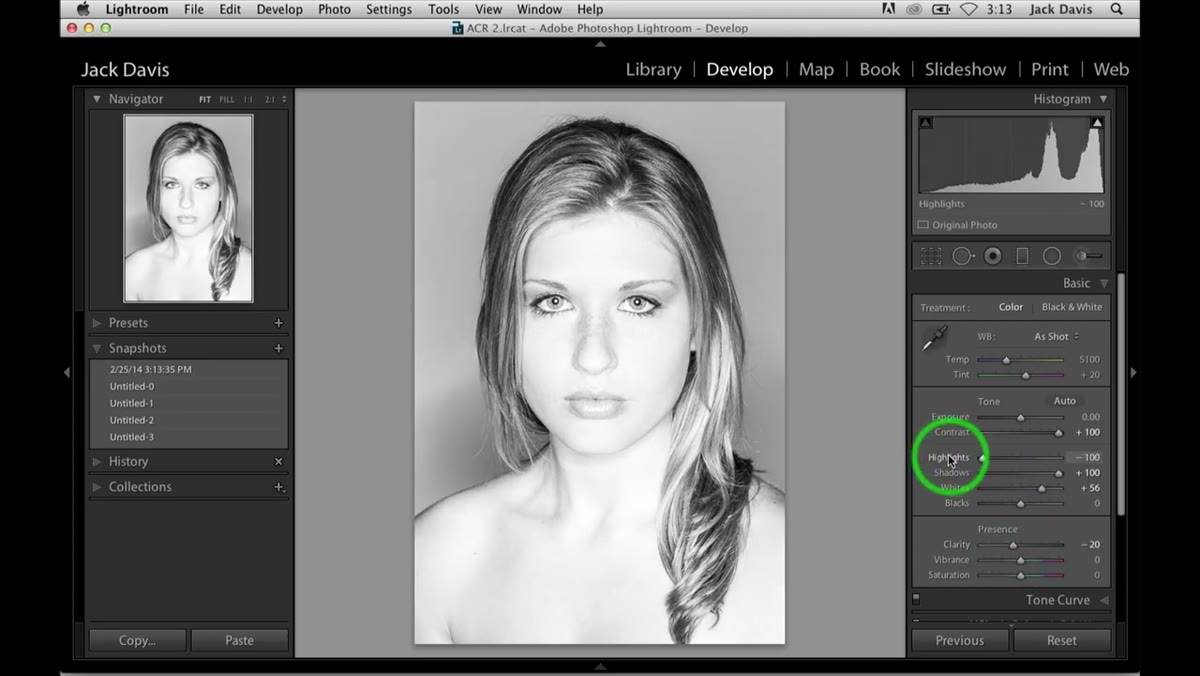Screen dimensions: 1200x676
Task: Open the Develop menu in menu bar
Action: pos(279,9)
